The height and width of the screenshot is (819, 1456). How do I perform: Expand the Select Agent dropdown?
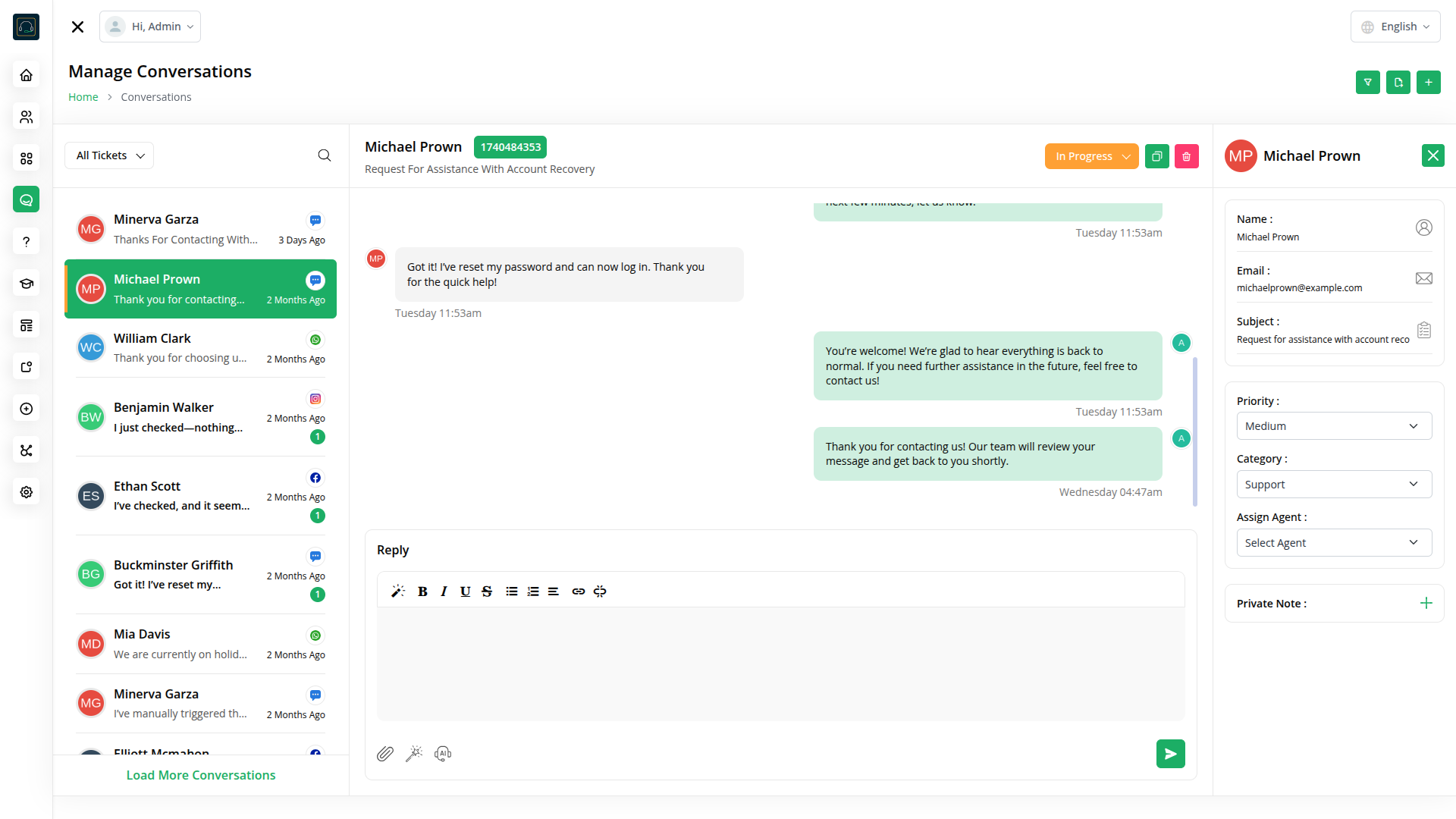1333,543
